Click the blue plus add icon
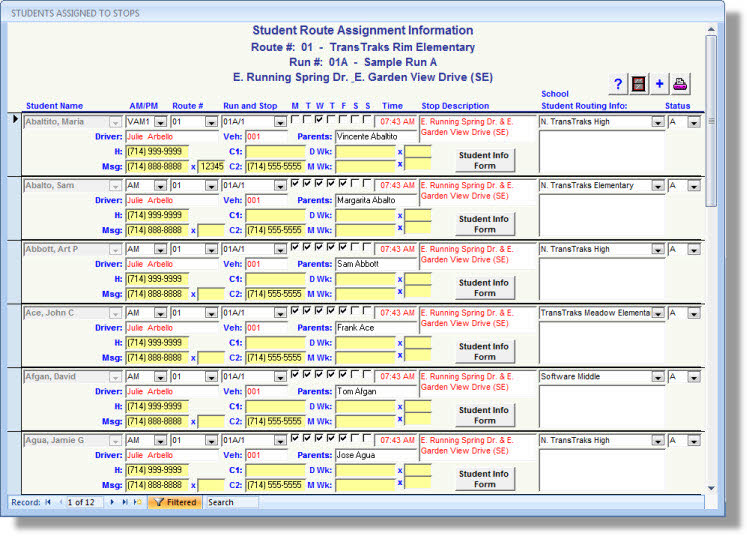 [x=659, y=85]
